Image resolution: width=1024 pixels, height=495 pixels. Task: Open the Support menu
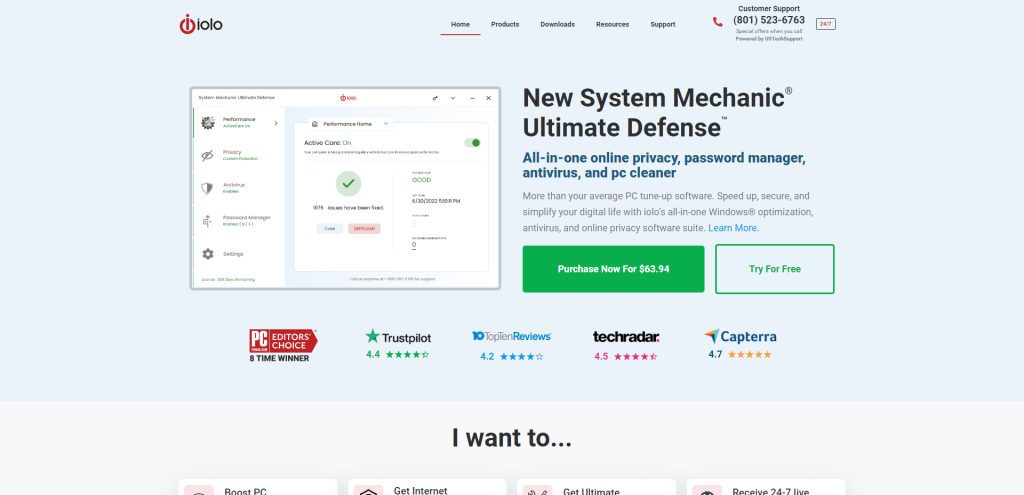[x=663, y=24]
